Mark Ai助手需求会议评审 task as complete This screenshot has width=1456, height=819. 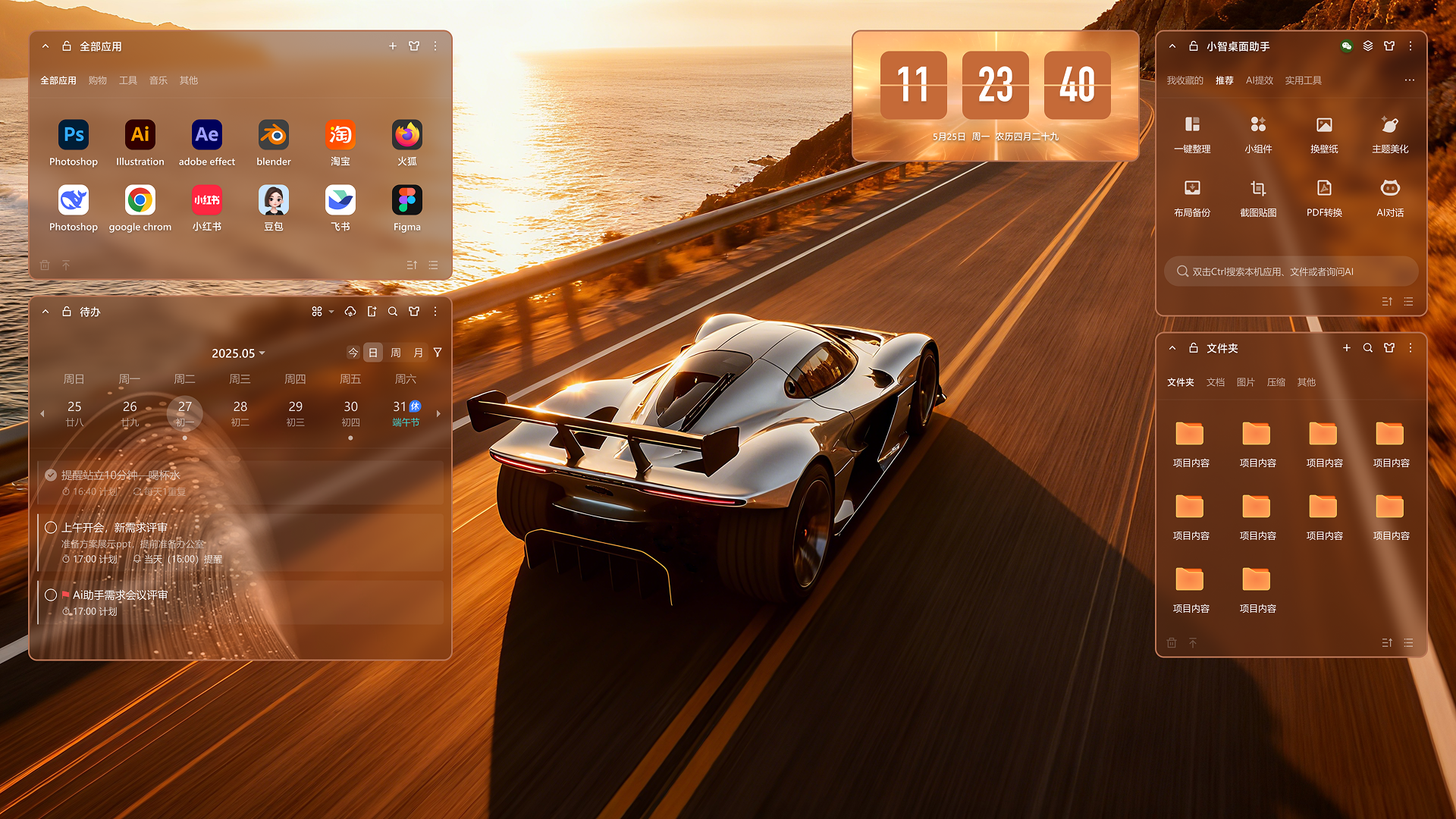[51, 595]
